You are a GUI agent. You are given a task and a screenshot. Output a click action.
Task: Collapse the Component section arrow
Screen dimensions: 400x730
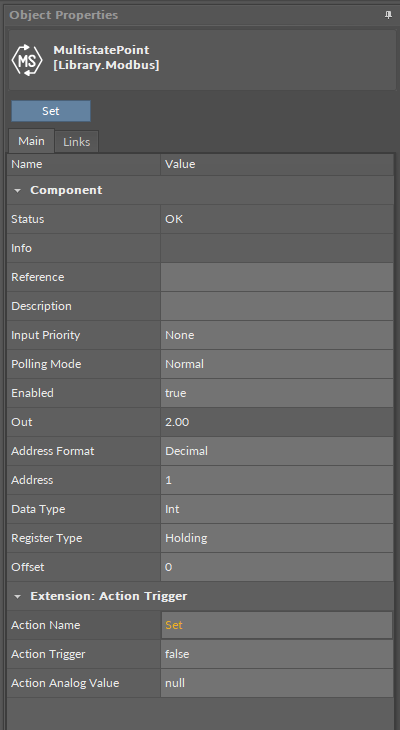(x=18, y=190)
